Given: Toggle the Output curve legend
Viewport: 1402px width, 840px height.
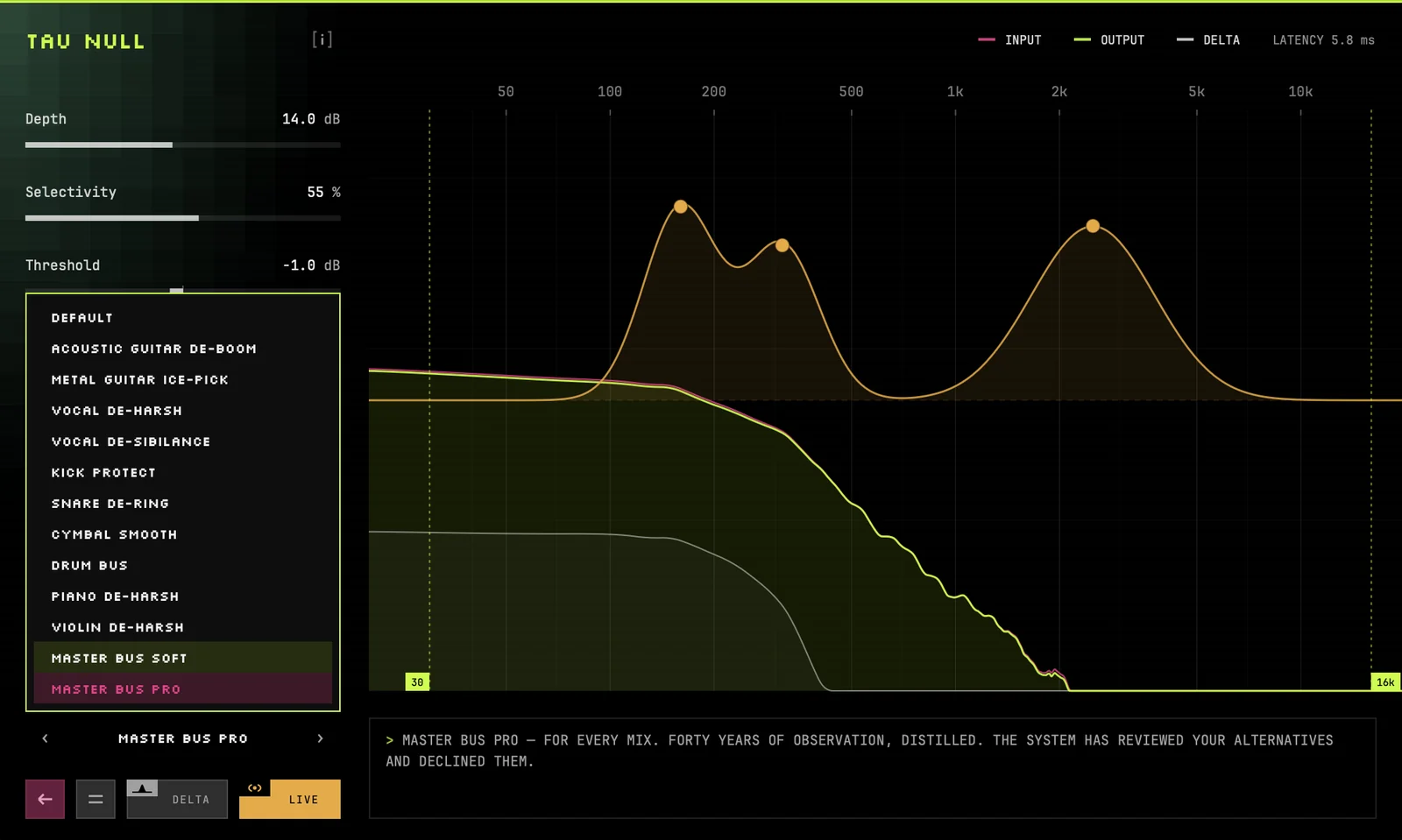Looking at the screenshot, I should point(1109,40).
